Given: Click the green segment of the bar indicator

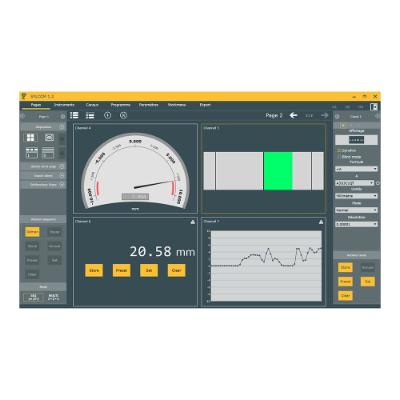Looking at the screenshot, I should [x=278, y=171].
